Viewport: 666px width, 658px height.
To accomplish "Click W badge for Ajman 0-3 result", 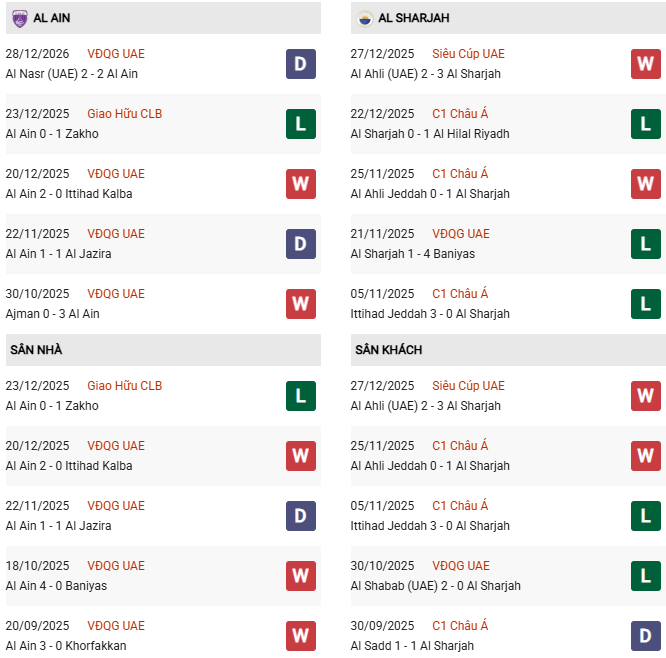I will pyautogui.click(x=301, y=304).
